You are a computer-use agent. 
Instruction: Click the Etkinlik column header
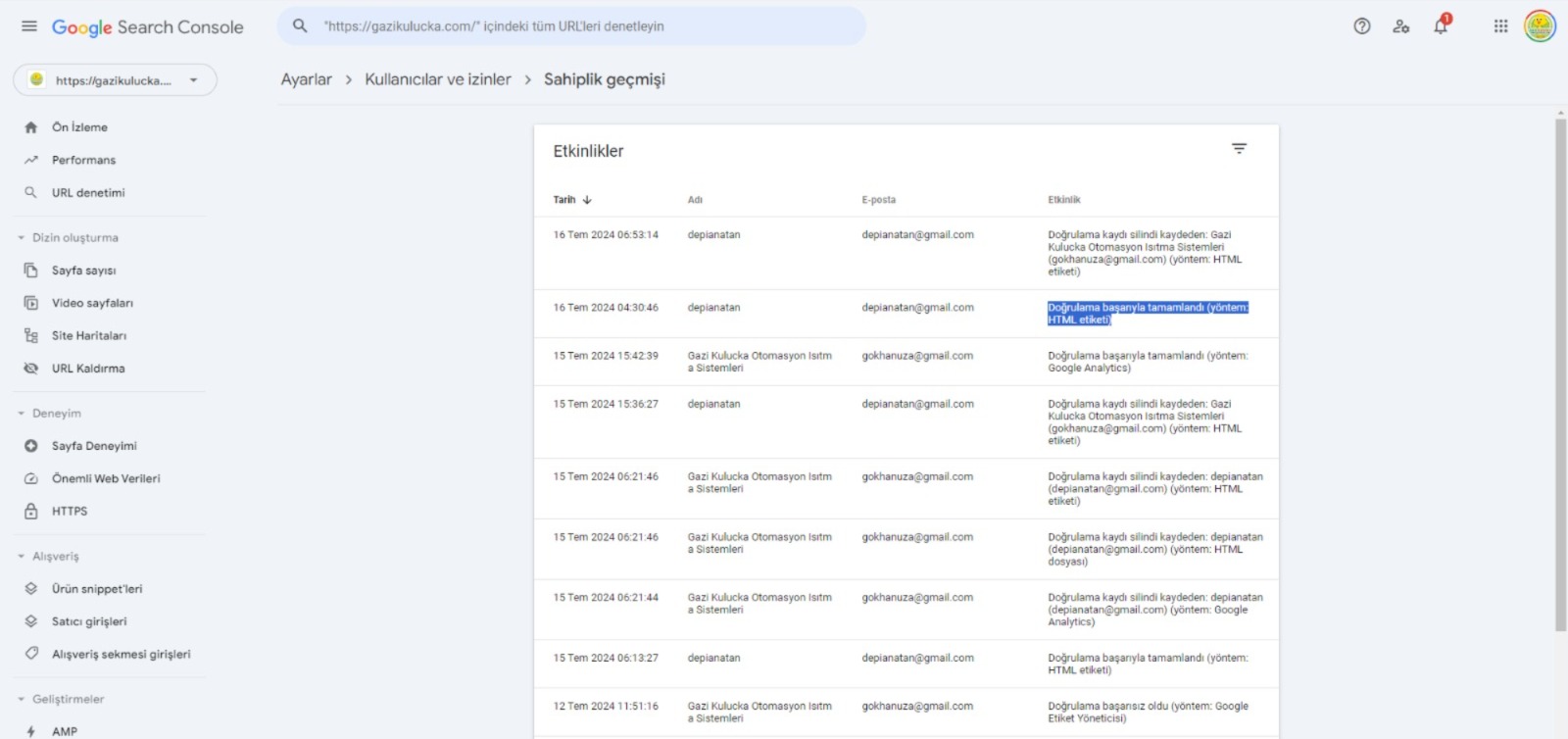[x=1064, y=200]
